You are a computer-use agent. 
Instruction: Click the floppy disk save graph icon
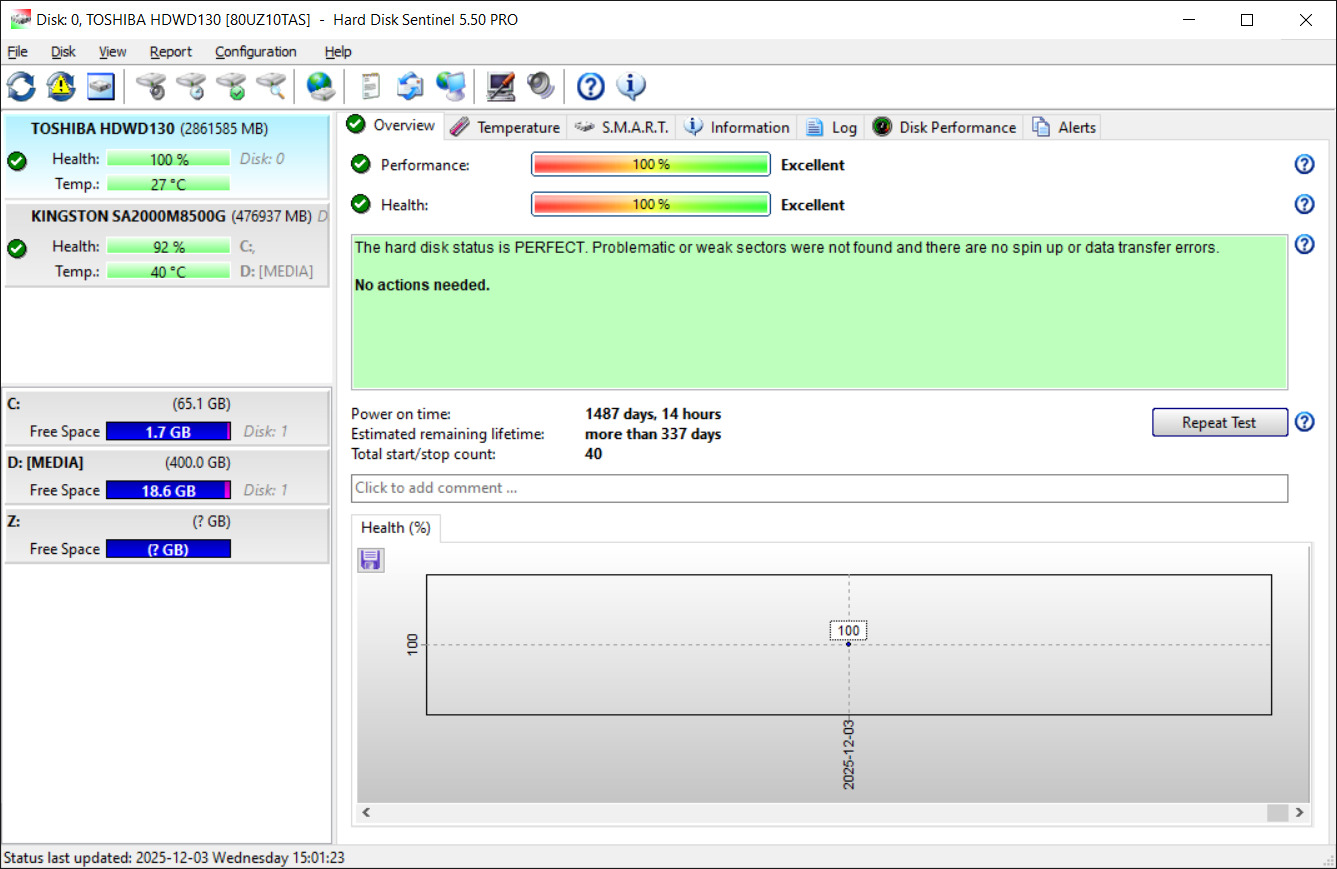pos(371,560)
